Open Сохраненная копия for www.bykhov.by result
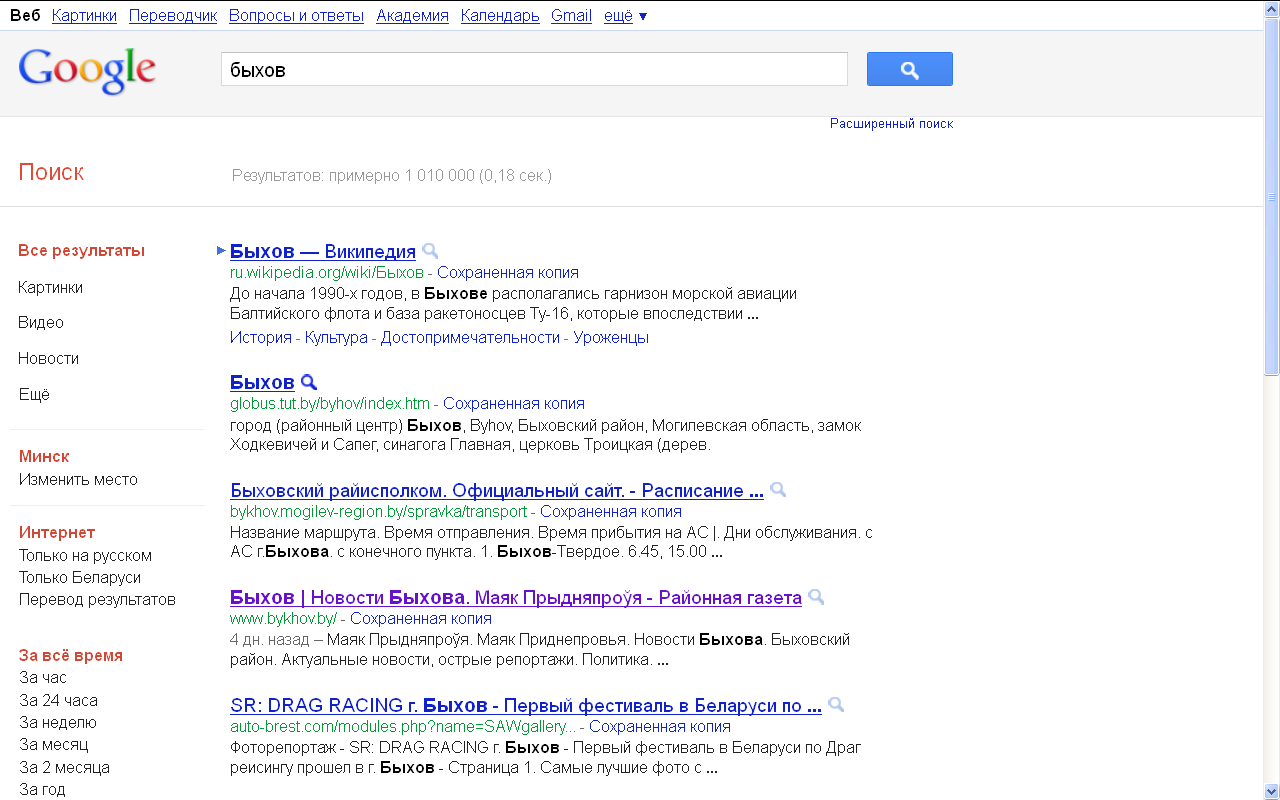 click(421, 618)
